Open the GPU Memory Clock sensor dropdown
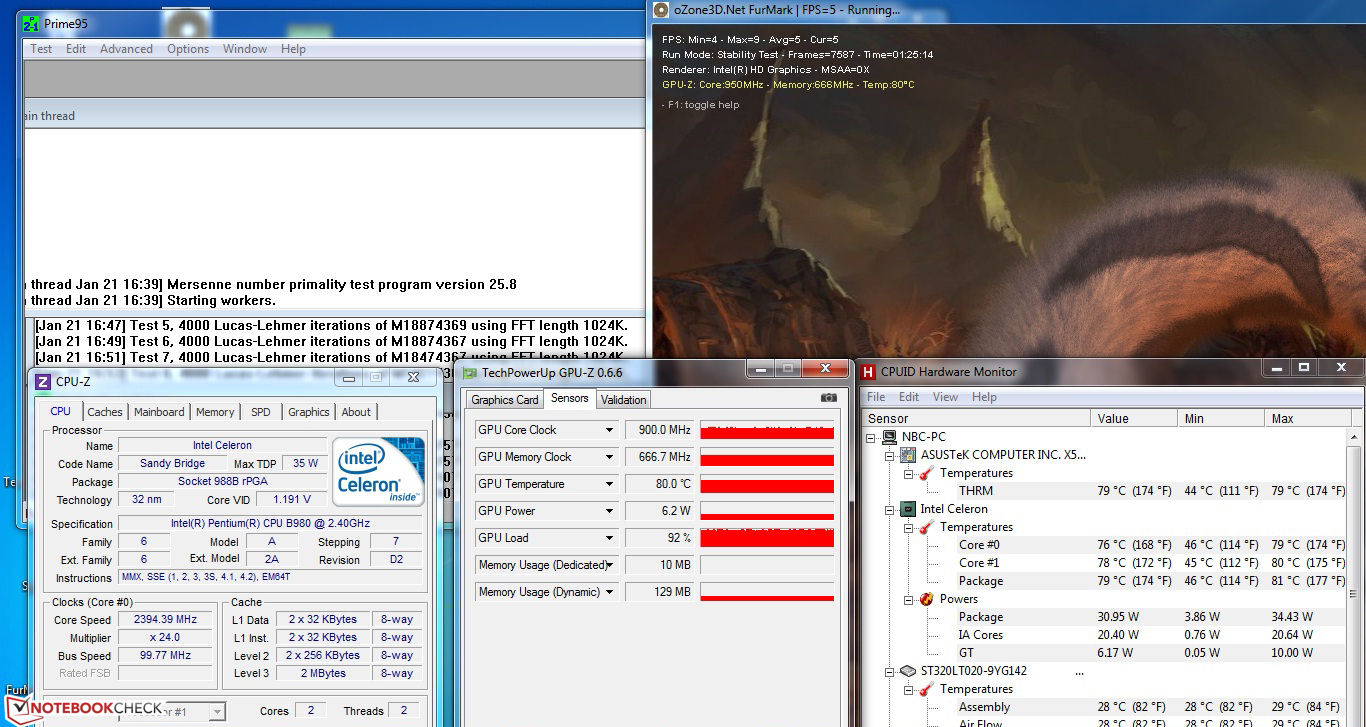This screenshot has height=727, width=1366. click(609, 457)
